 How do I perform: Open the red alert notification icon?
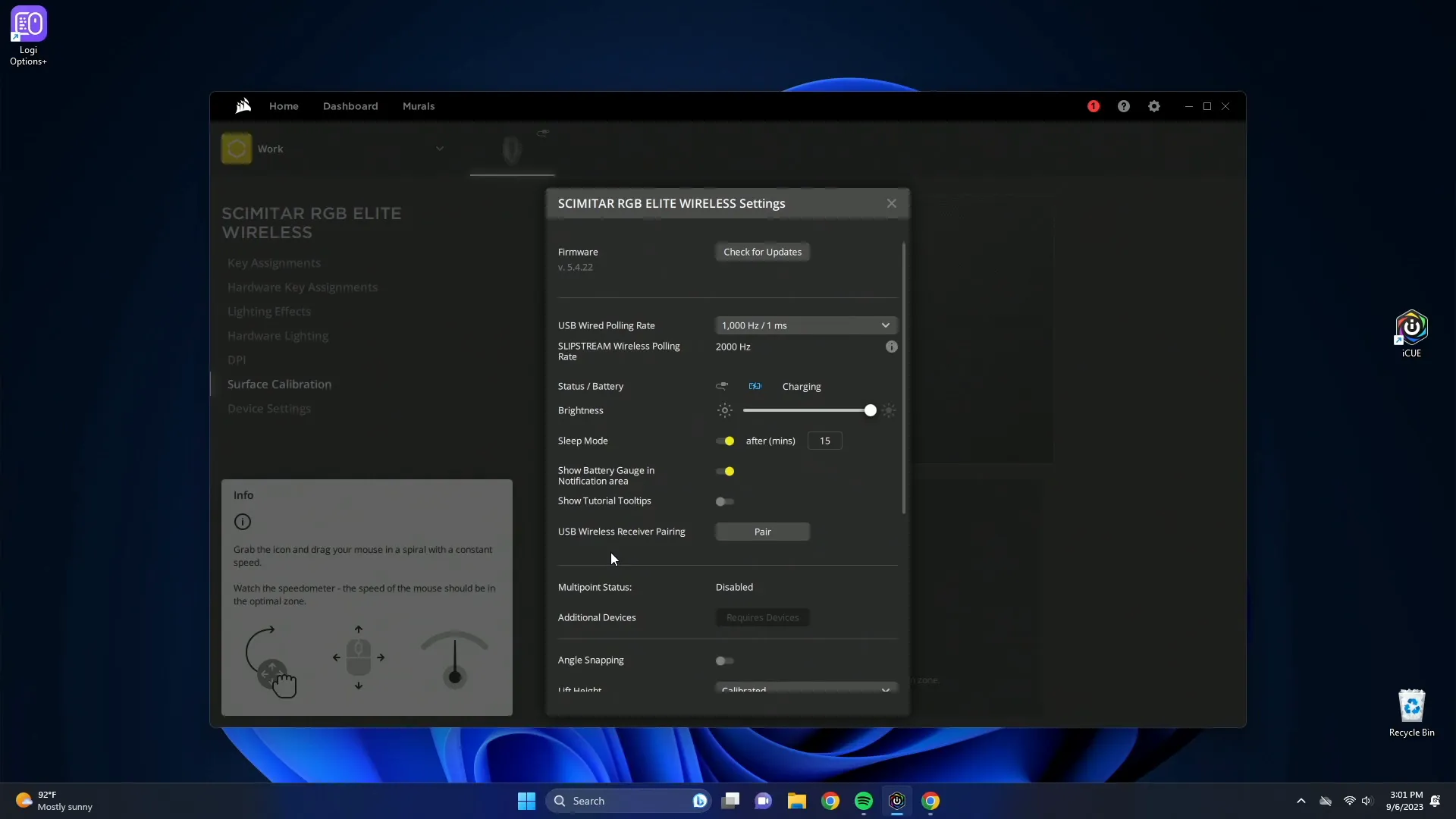[x=1094, y=106]
